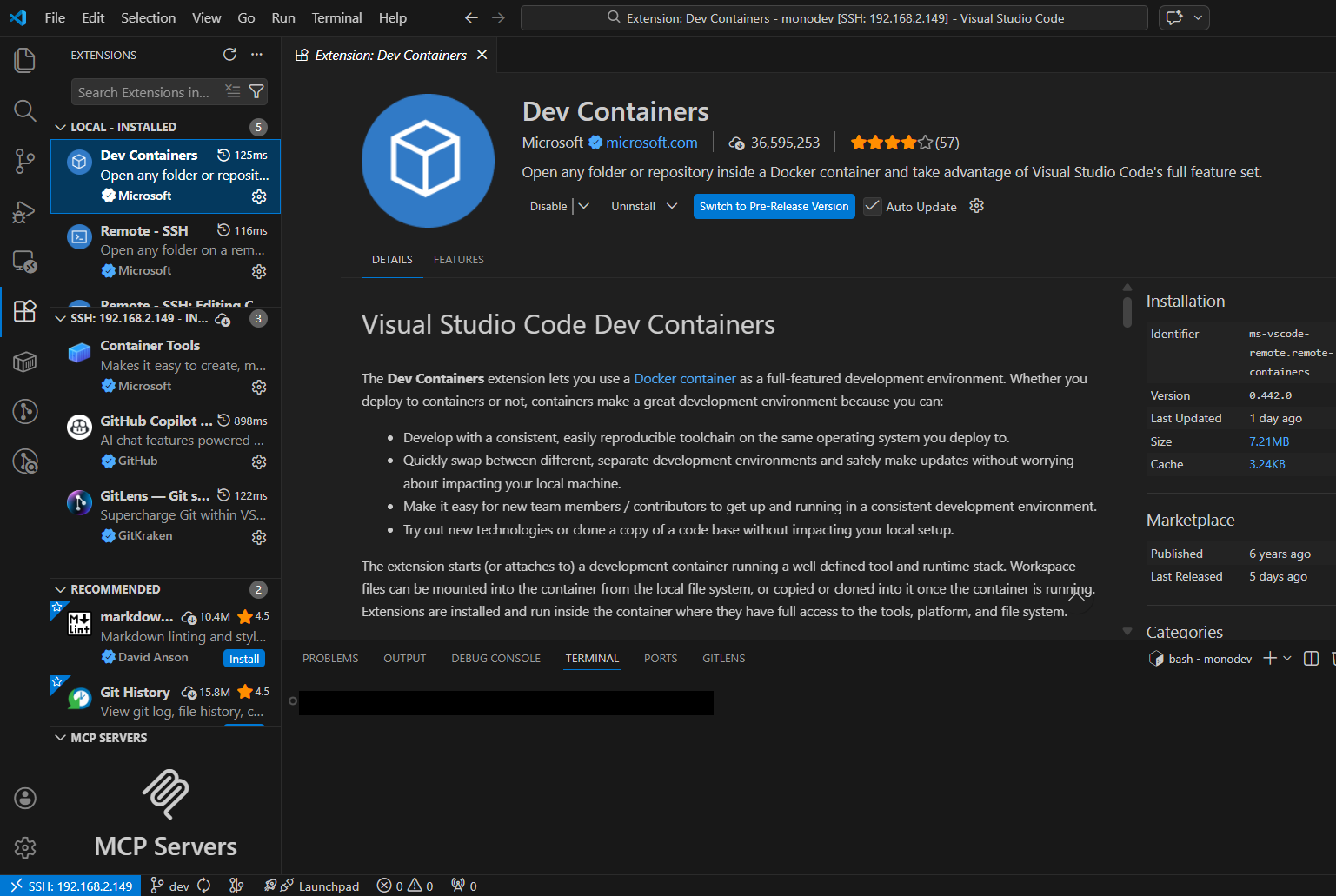
Task: Open the Manage gear in activity bar
Action: [x=25, y=847]
